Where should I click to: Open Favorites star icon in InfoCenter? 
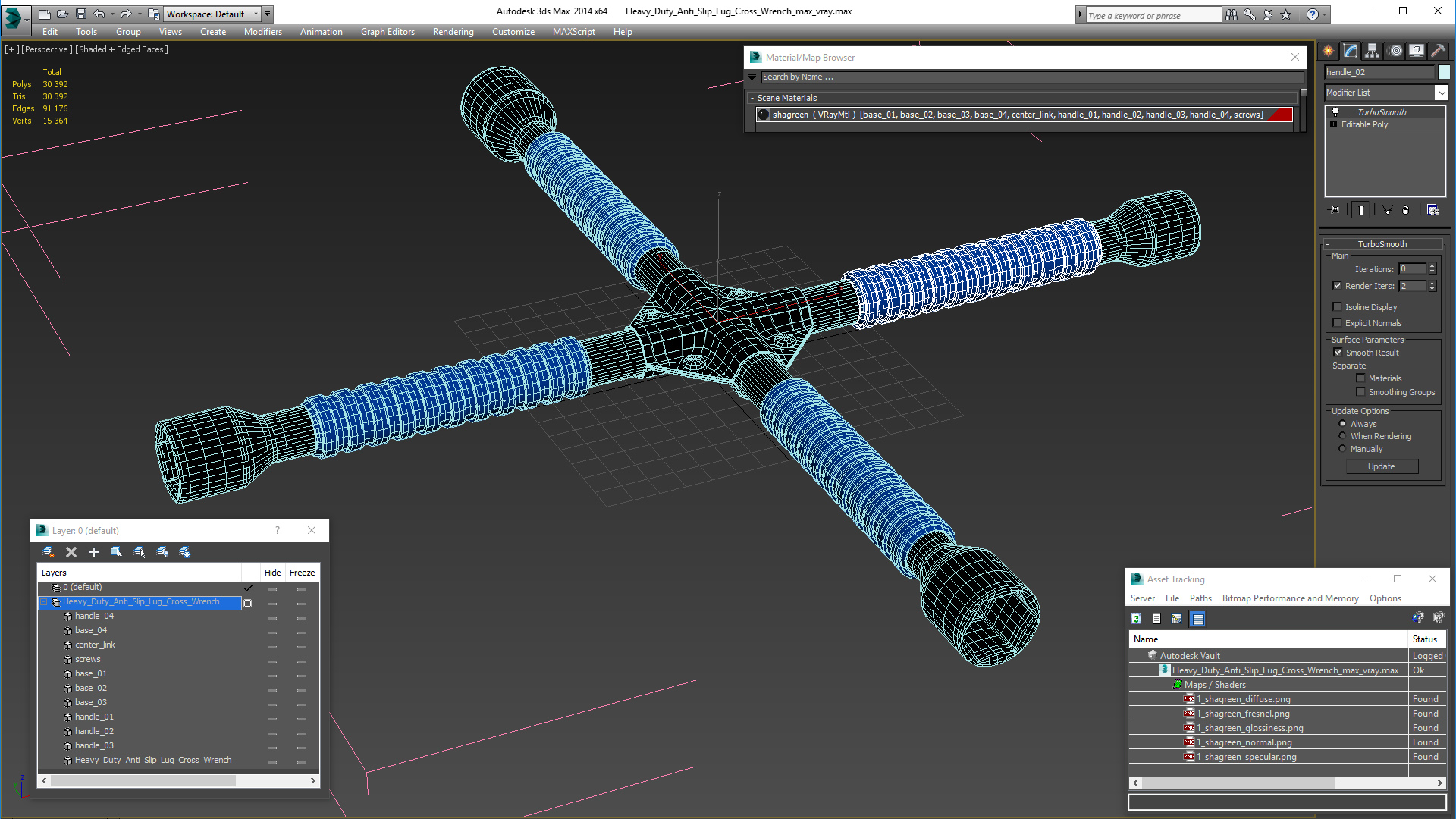[x=1285, y=14]
